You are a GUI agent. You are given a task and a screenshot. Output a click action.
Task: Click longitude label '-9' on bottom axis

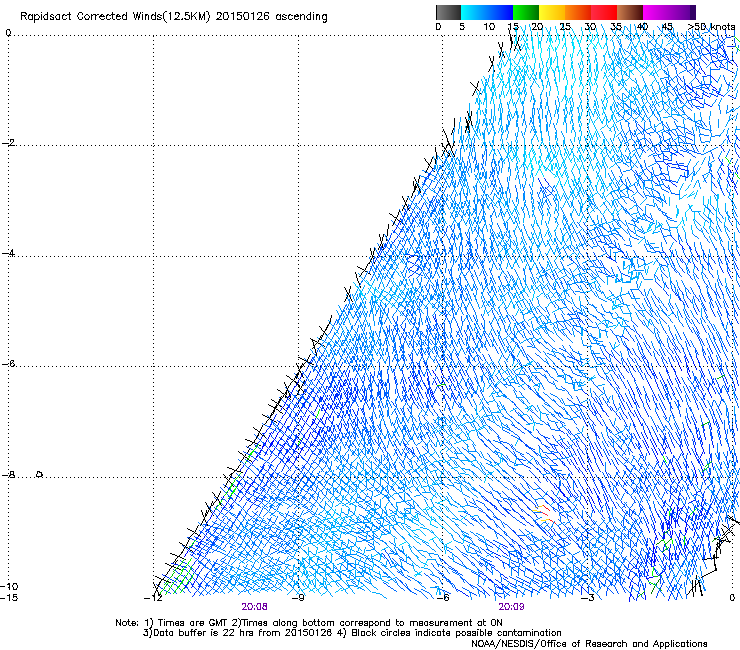pos(298,598)
